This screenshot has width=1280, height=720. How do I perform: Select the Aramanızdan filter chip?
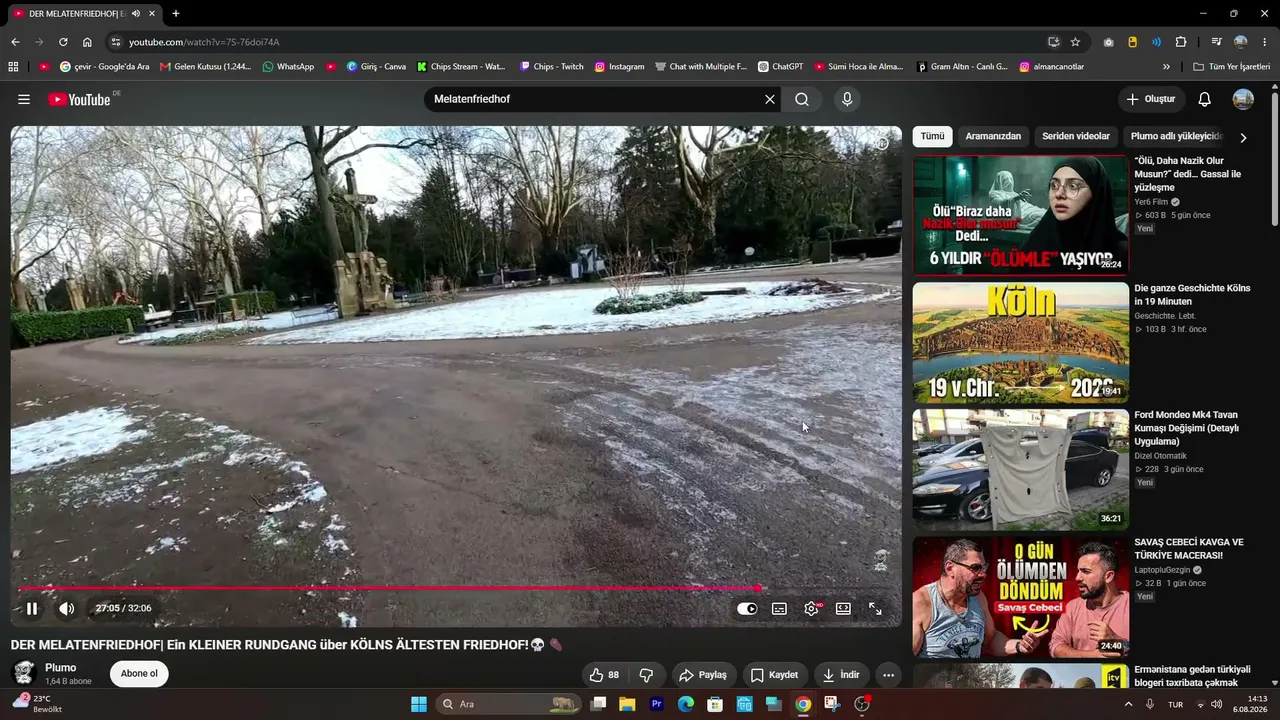tap(993, 136)
